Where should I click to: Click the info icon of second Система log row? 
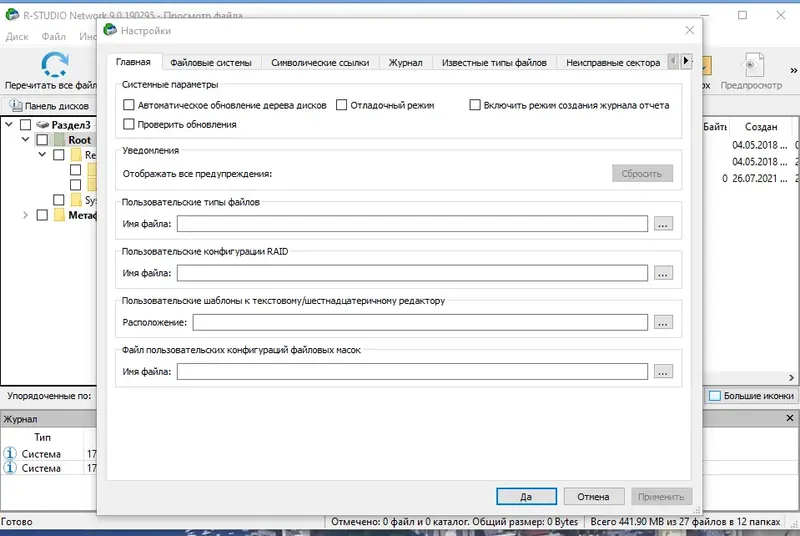coord(10,467)
